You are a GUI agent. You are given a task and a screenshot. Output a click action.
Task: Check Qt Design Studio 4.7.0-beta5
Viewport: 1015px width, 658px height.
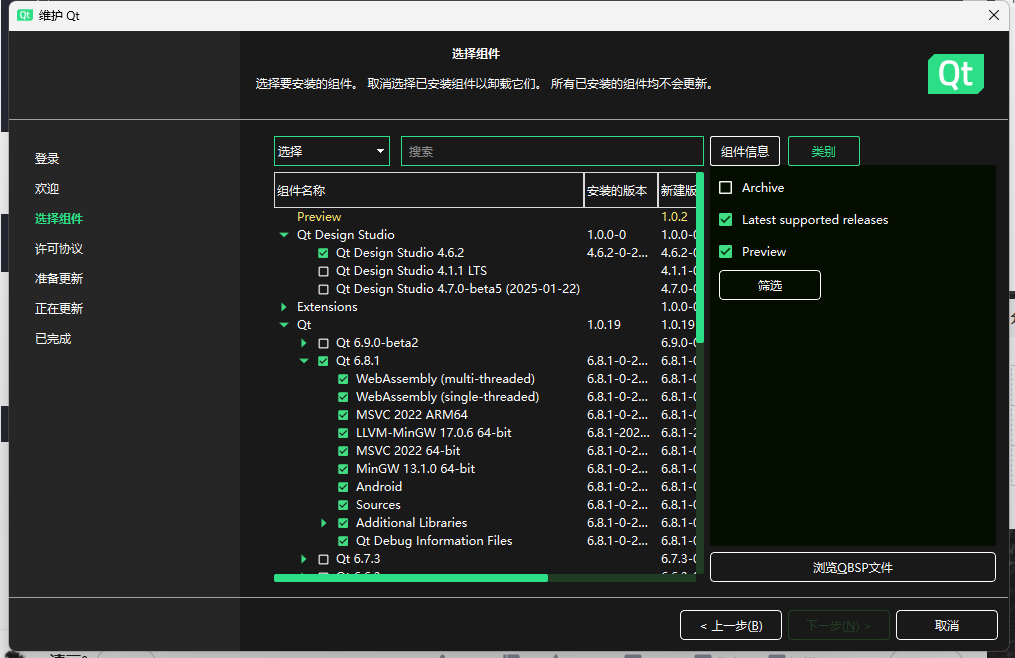pyautogui.click(x=323, y=289)
